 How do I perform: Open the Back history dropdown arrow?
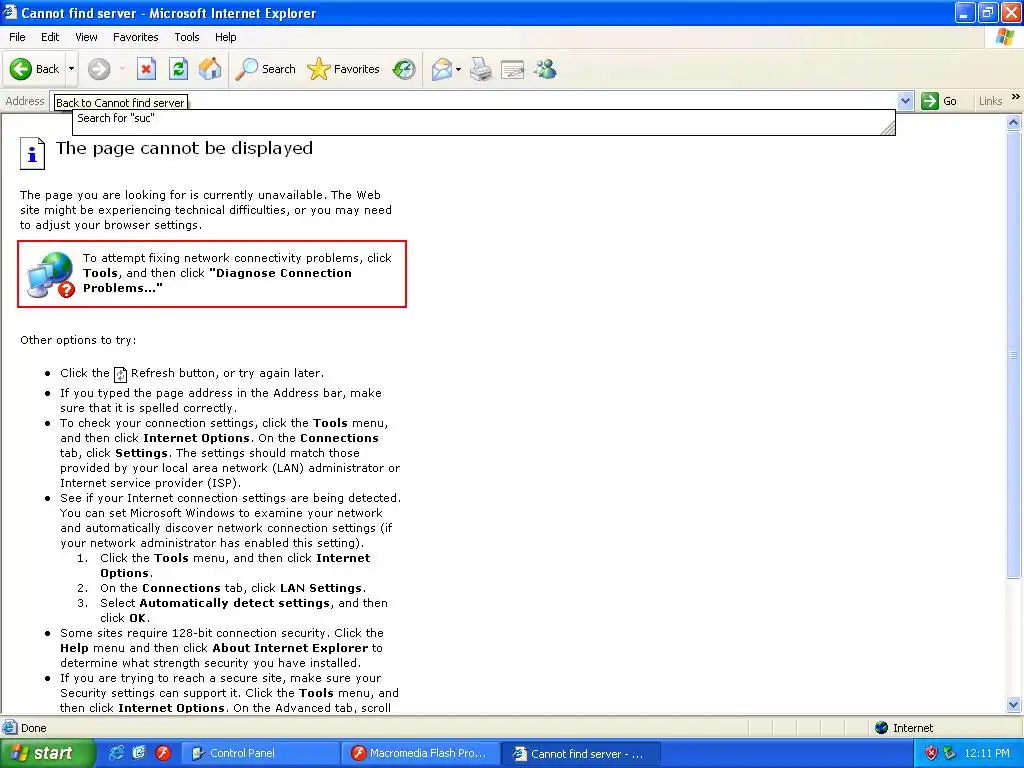(x=71, y=69)
